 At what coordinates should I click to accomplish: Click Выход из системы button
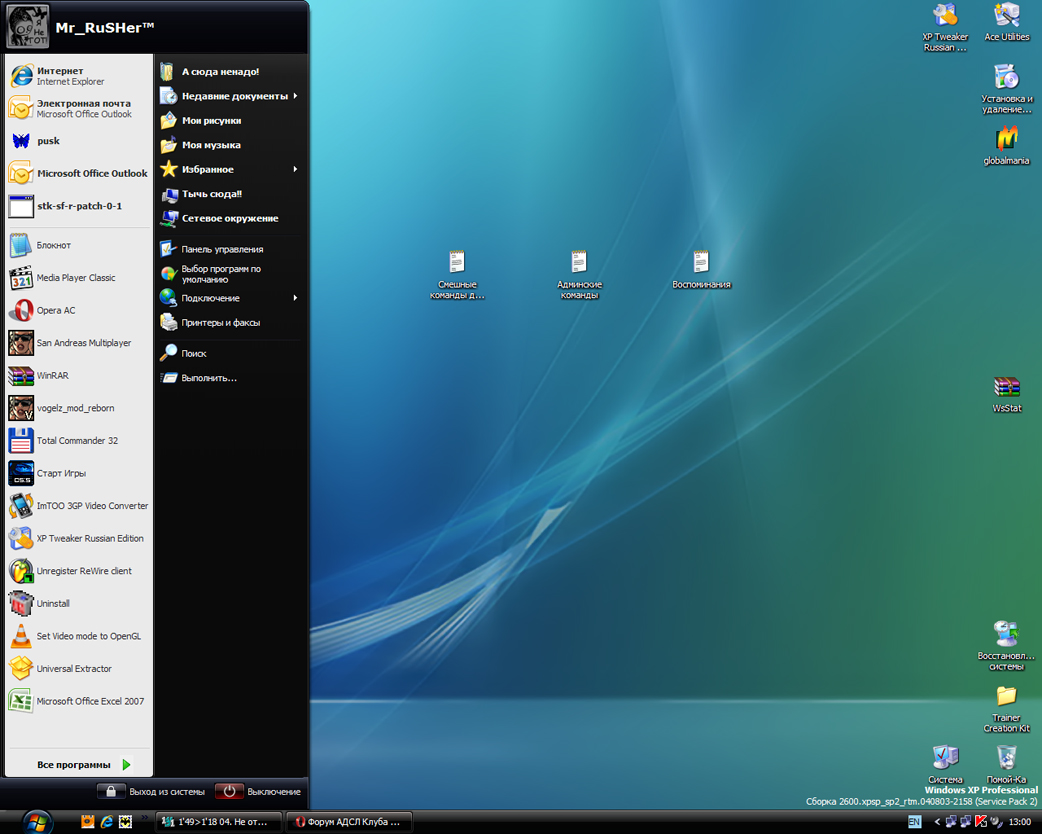(x=151, y=791)
